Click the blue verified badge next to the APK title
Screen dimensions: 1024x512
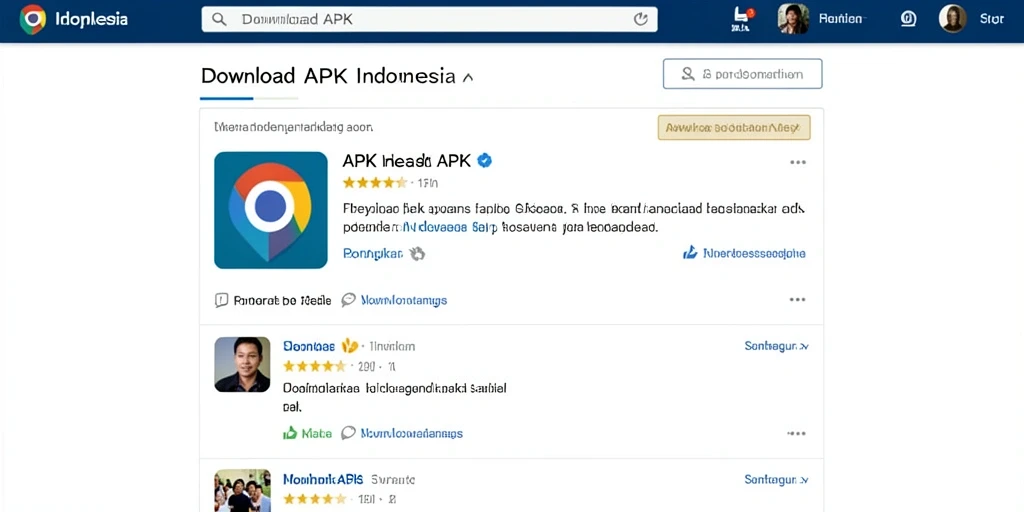(x=485, y=160)
